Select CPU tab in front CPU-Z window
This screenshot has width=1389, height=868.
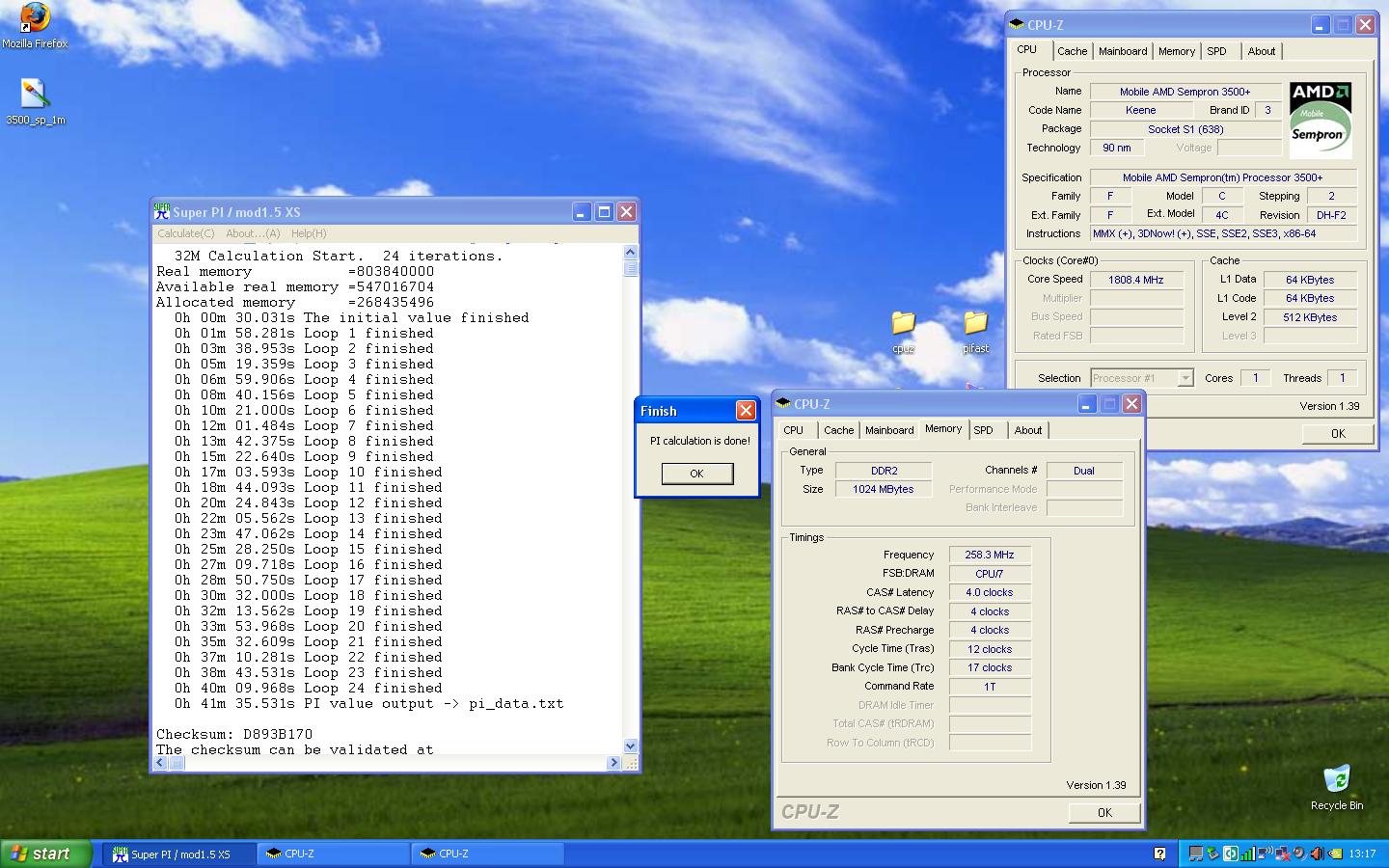tap(793, 430)
